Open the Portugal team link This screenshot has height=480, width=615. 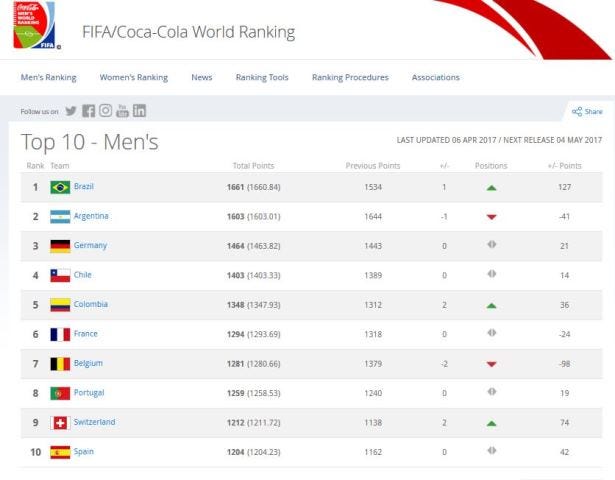coord(89,393)
